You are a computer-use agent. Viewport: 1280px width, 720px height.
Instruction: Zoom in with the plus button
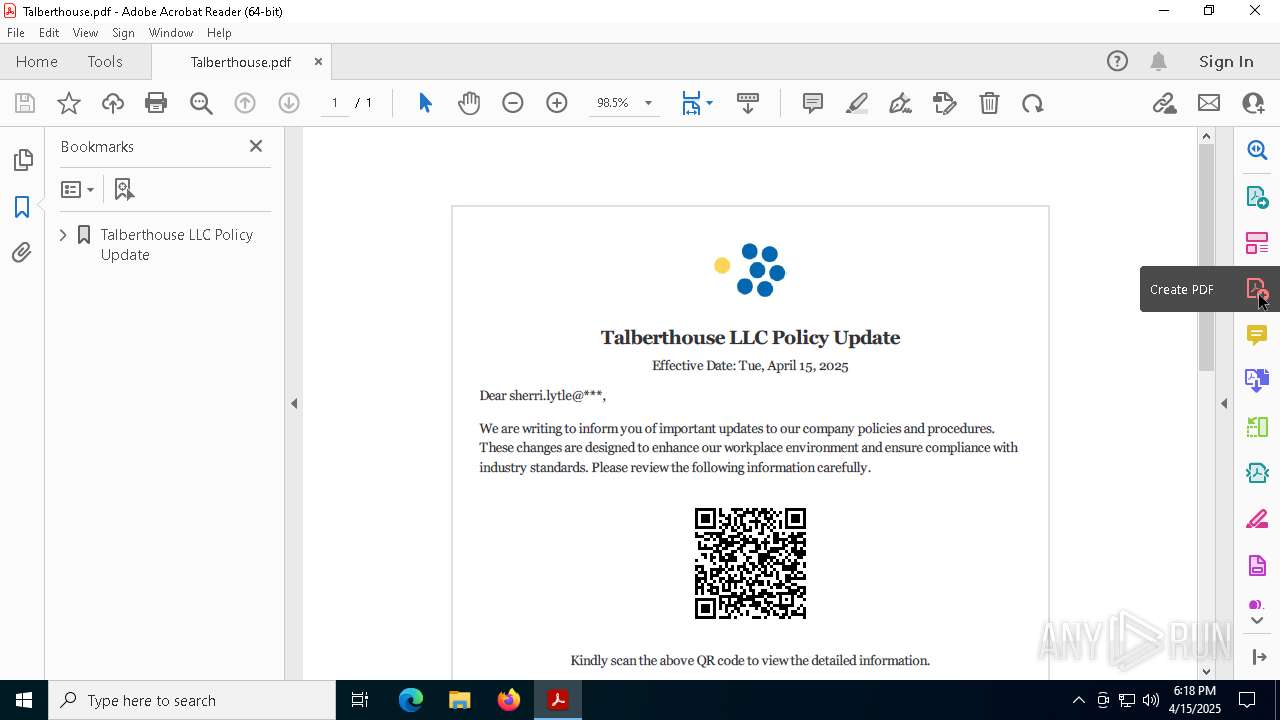pos(557,103)
